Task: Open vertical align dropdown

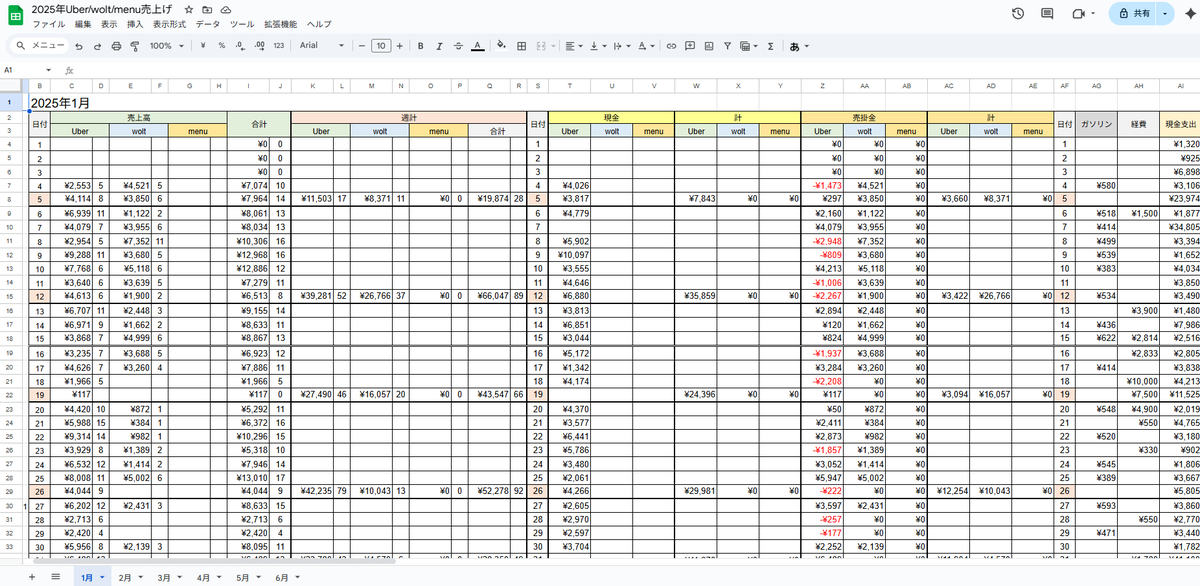Action: pyautogui.click(x=597, y=46)
